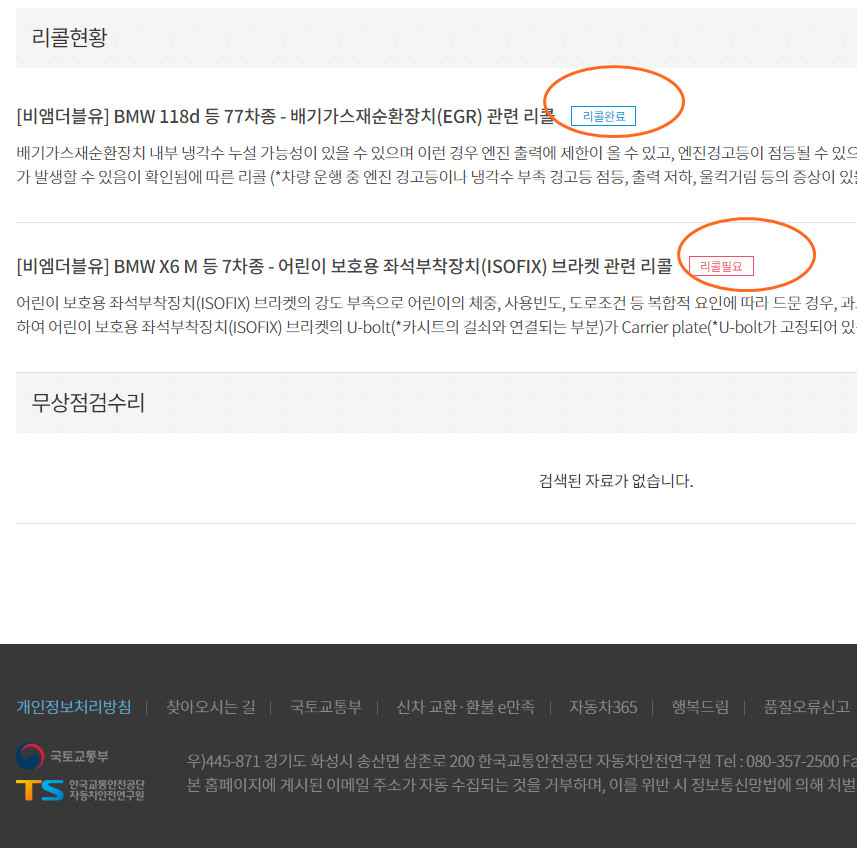Select the 무상점검수리 section heading

click(87, 403)
